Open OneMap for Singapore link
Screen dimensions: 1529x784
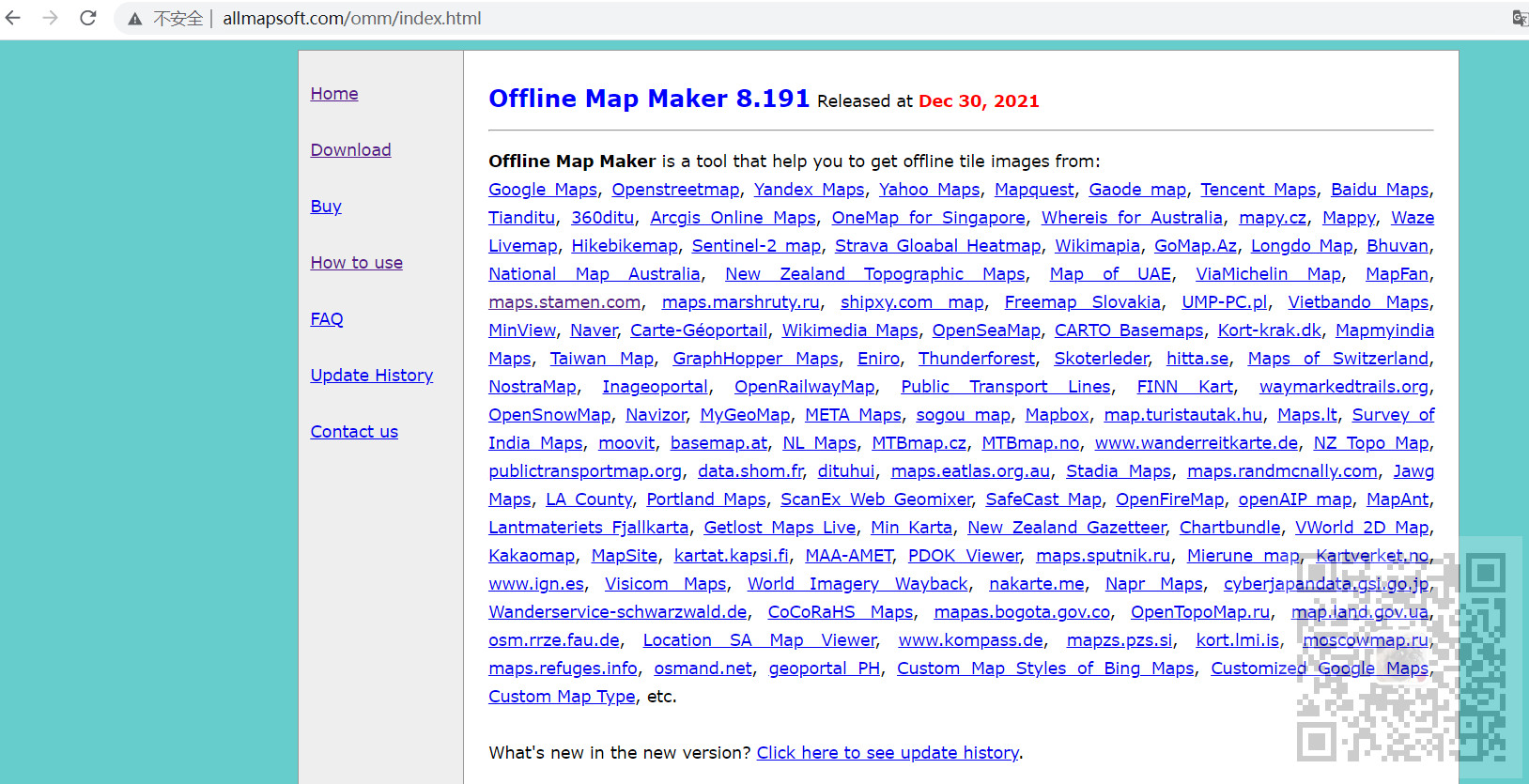(x=929, y=218)
